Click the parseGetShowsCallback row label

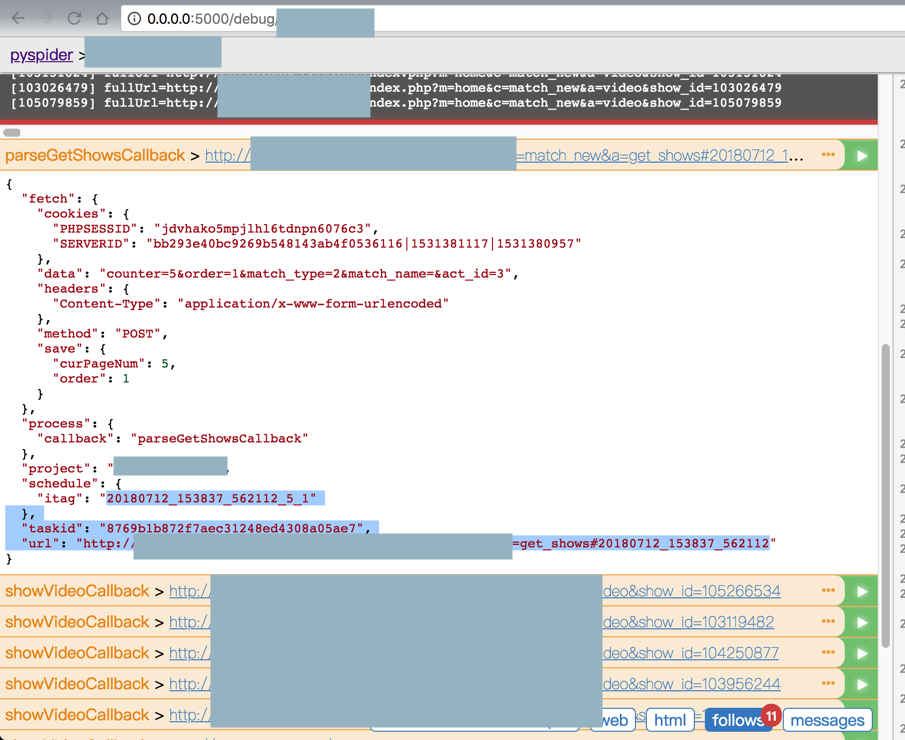[x=95, y=155]
